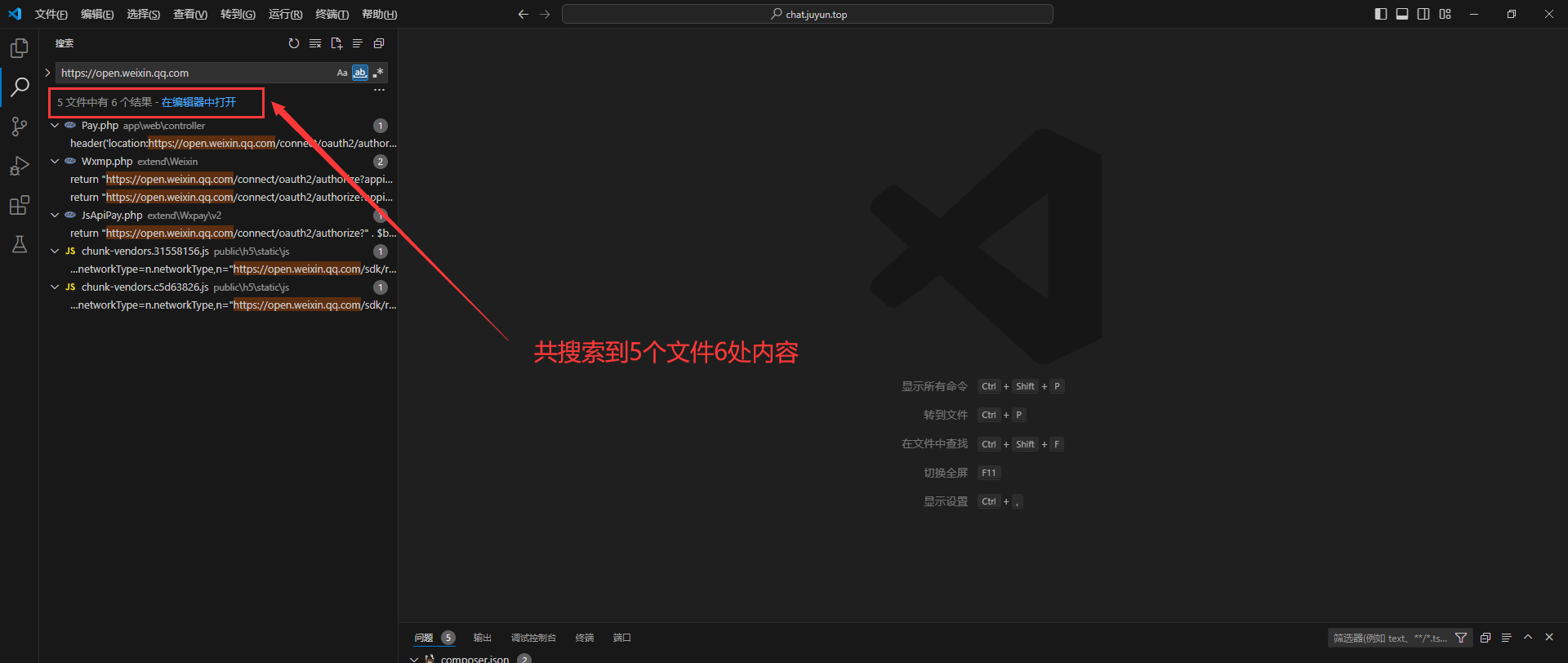Screen dimensions: 1568x663
Task: Toggle Use Regular Expression in search
Action: point(378,73)
